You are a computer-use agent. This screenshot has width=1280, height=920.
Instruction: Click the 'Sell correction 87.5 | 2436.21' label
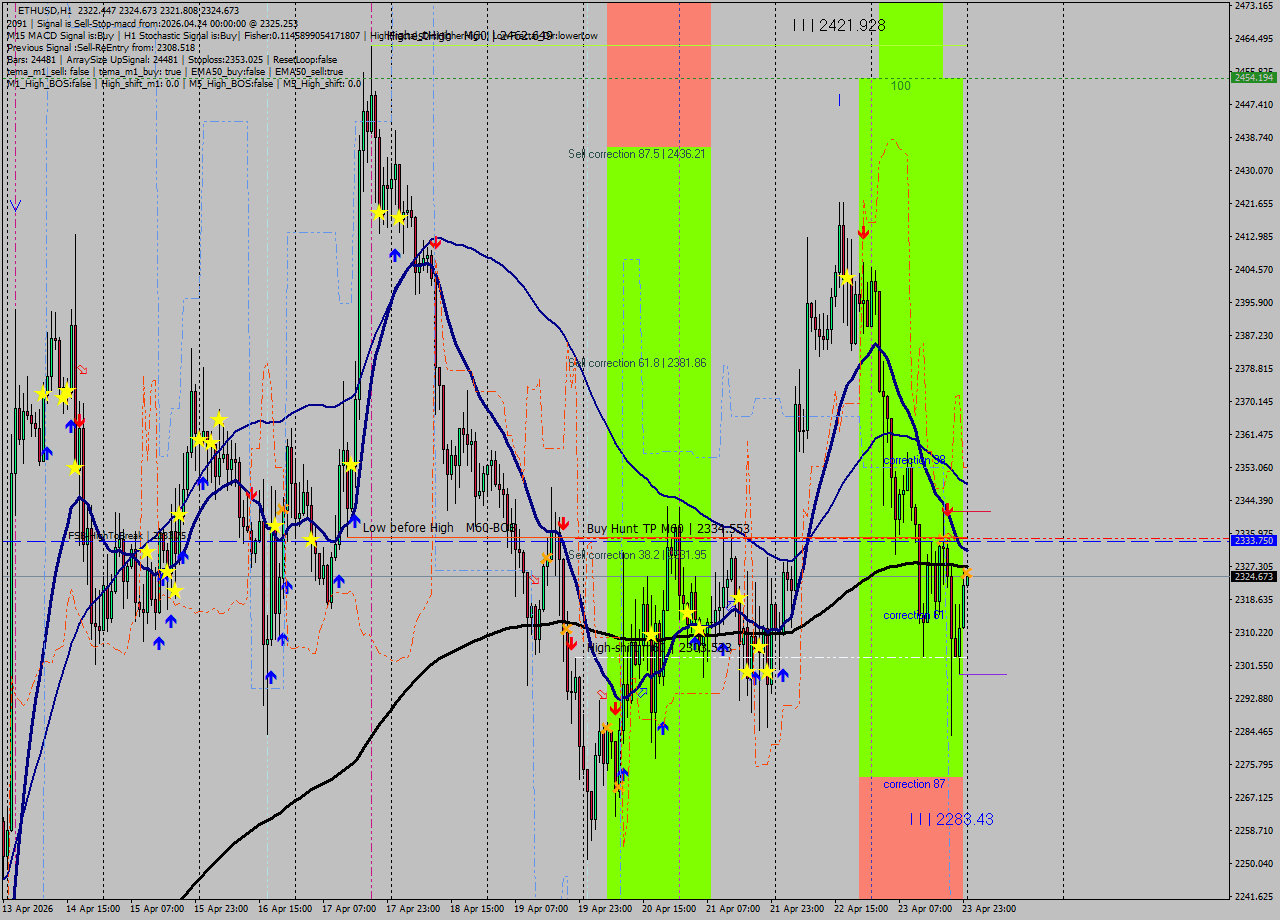[x=637, y=154]
